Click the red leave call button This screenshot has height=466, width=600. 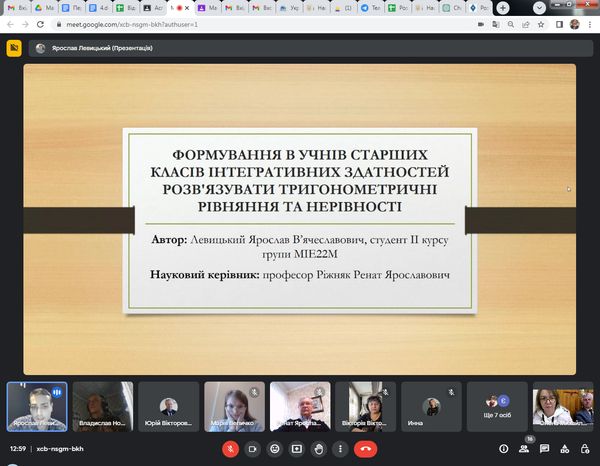[x=366, y=449]
